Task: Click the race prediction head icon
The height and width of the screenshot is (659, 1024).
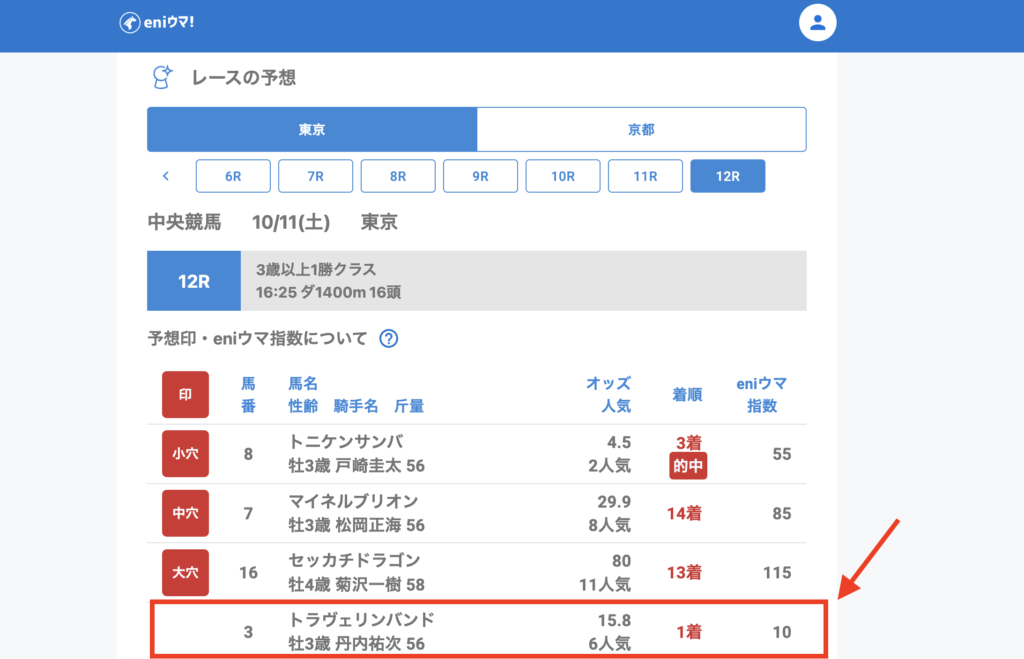Action: point(162,78)
